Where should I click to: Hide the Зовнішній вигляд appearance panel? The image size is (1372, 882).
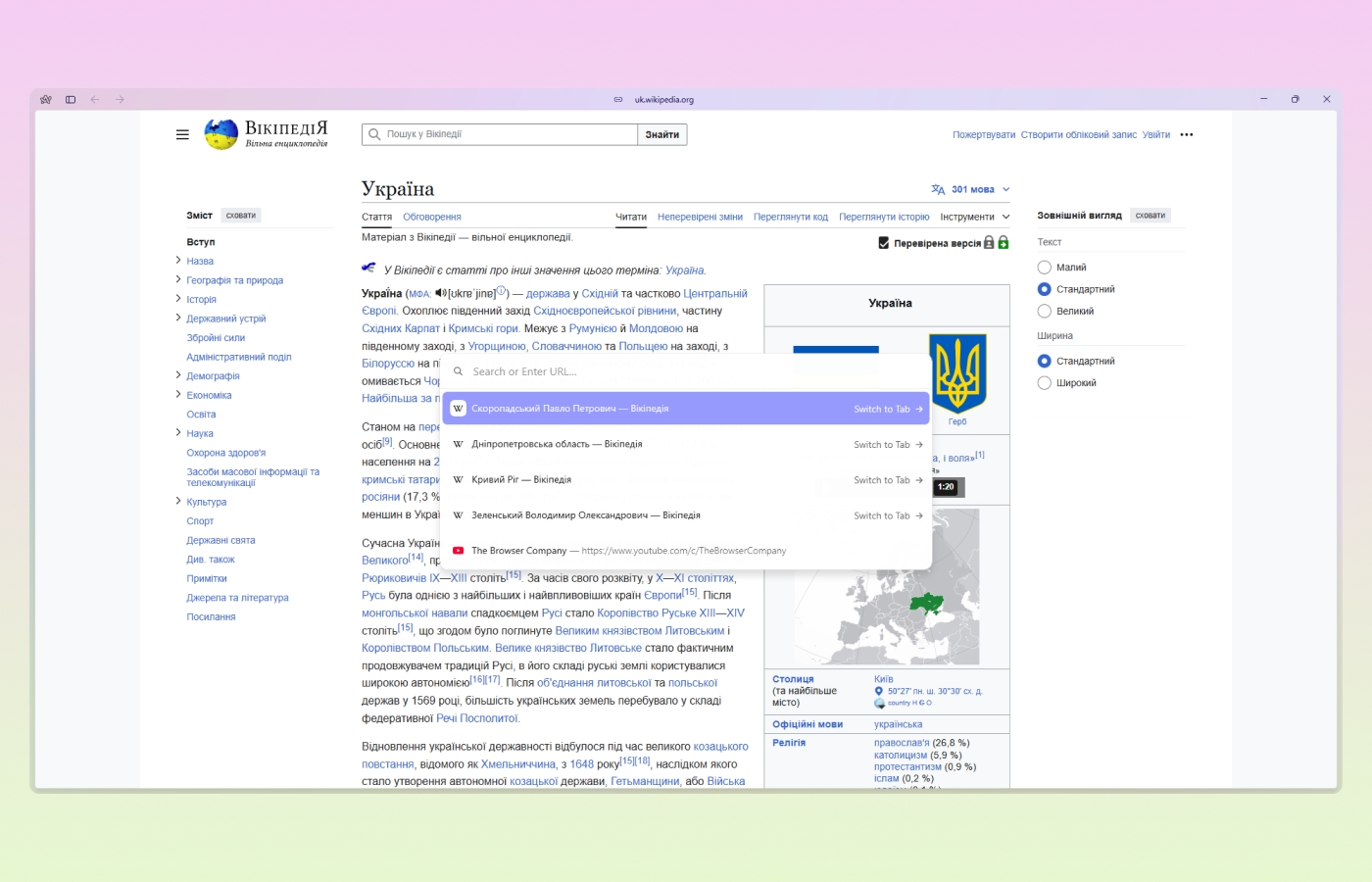pyautogui.click(x=1151, y=216)
